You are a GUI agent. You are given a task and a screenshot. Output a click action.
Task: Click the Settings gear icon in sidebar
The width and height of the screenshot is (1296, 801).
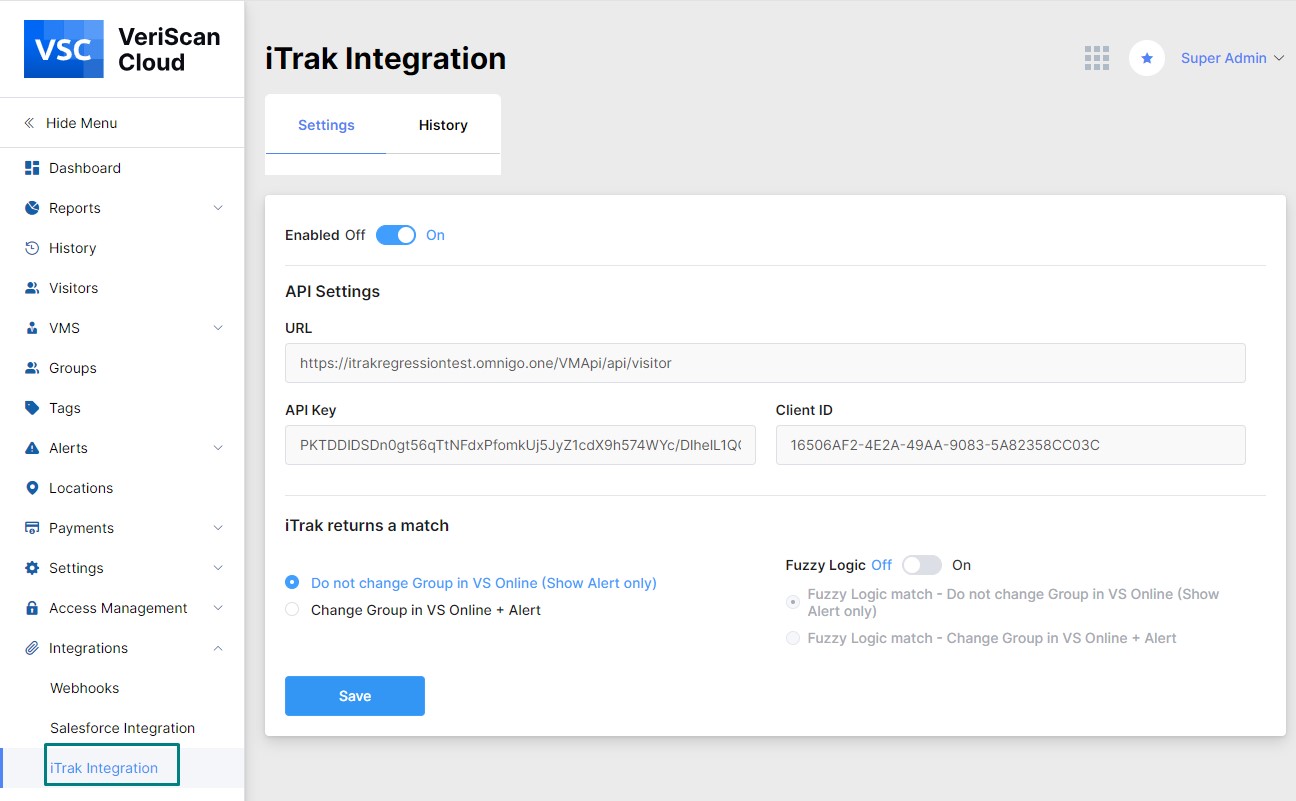pyautogui.click(x=32, y=568)
